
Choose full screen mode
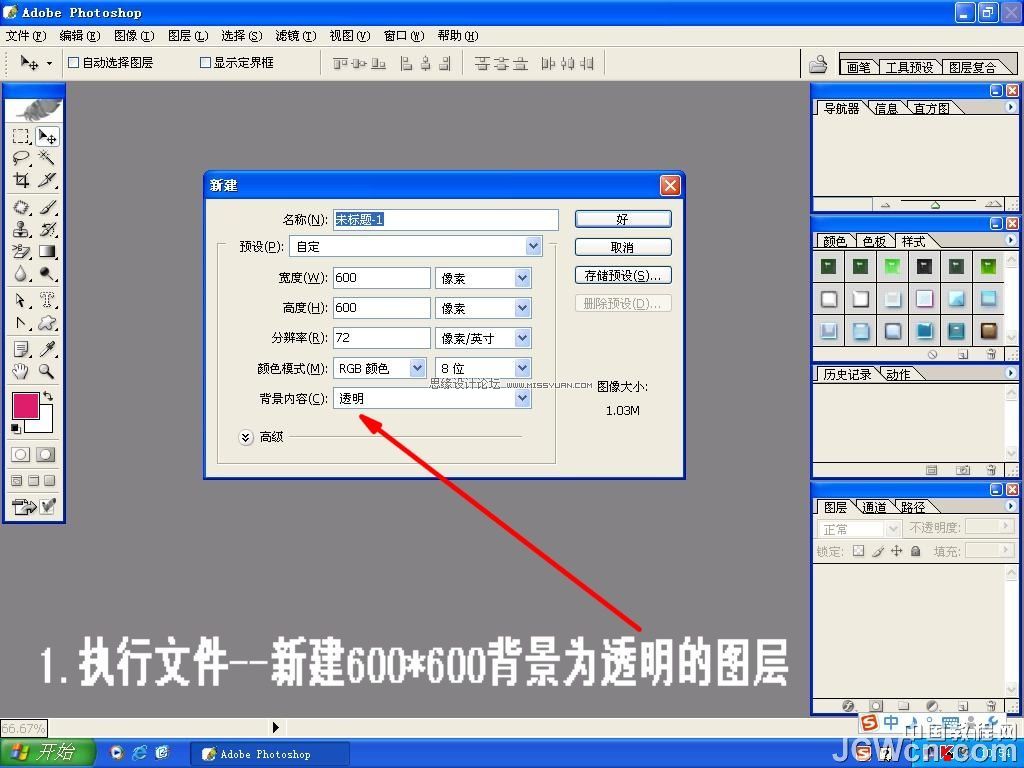(49, 481)
